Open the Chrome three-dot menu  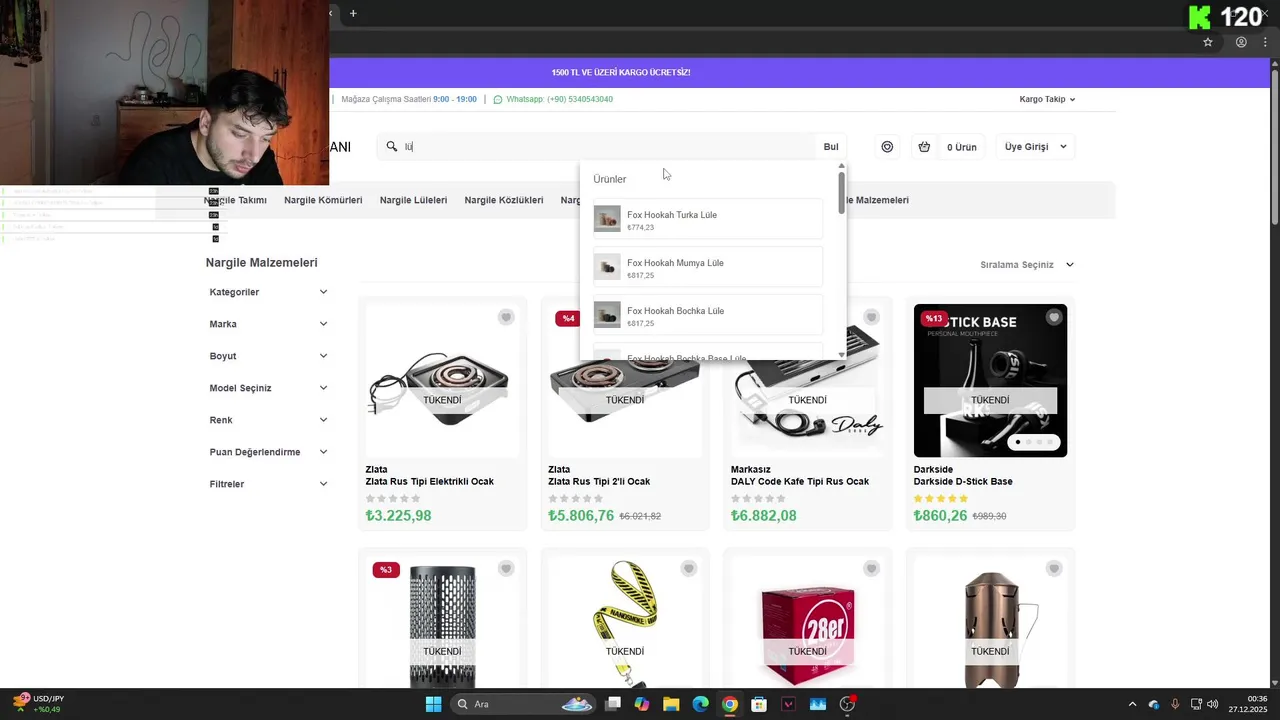pyautogui.click(x=1264, y=42)
